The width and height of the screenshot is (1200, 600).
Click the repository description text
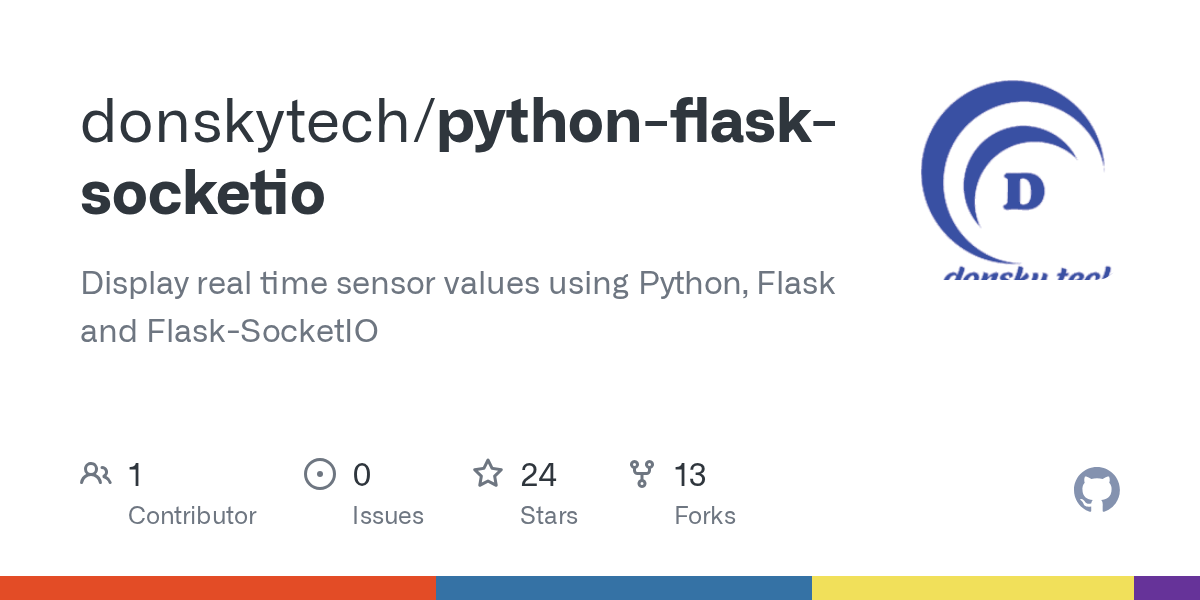(x=457, y=306)
